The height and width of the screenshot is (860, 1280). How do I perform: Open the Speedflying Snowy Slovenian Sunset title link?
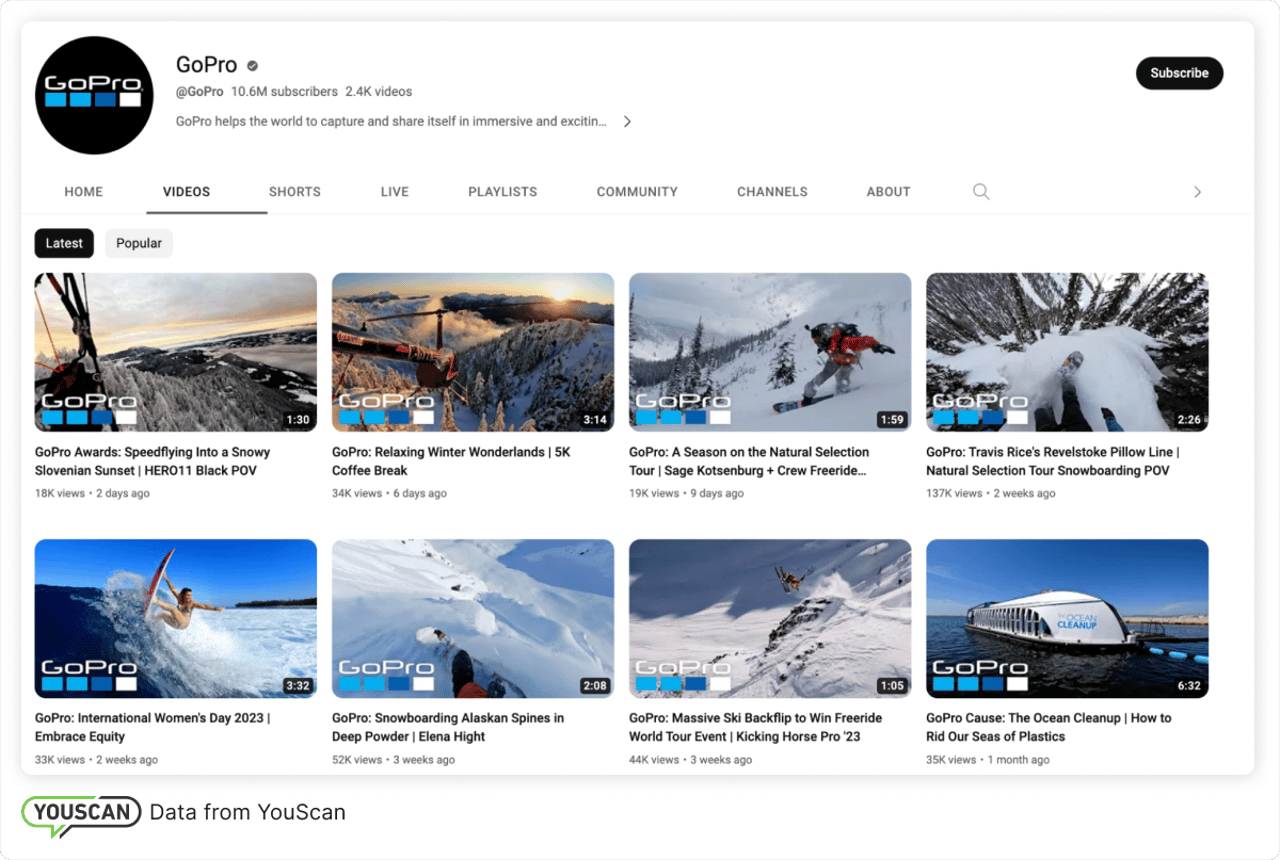[152, 461]
